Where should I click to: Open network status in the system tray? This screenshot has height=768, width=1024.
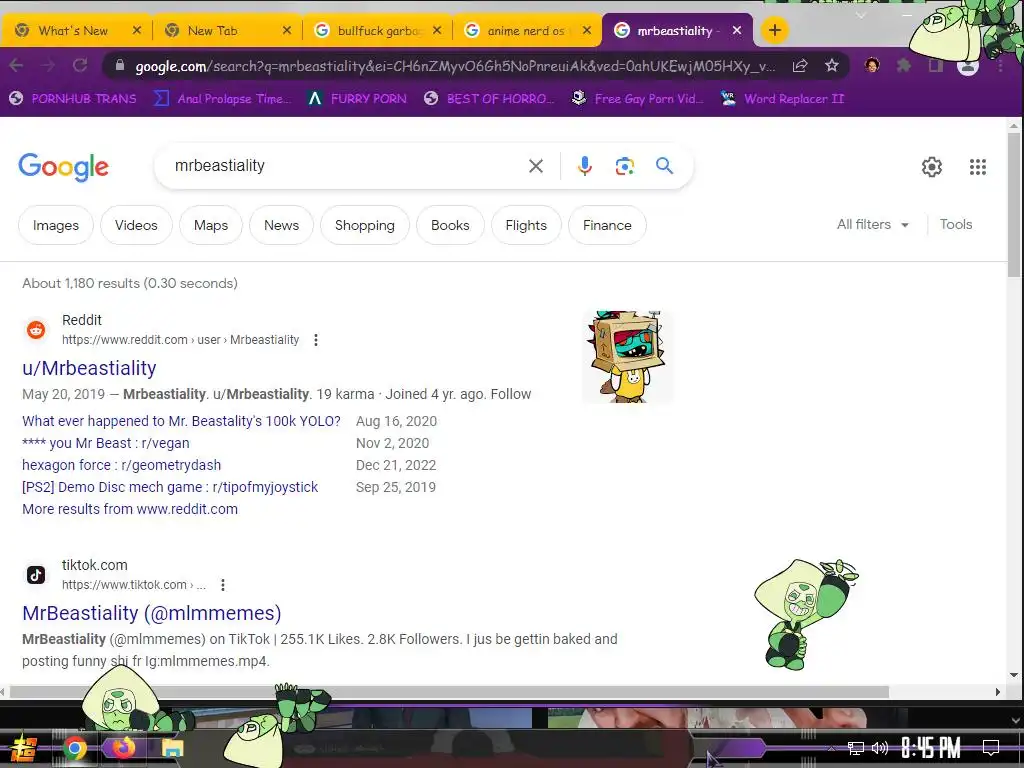click(856, 748)
